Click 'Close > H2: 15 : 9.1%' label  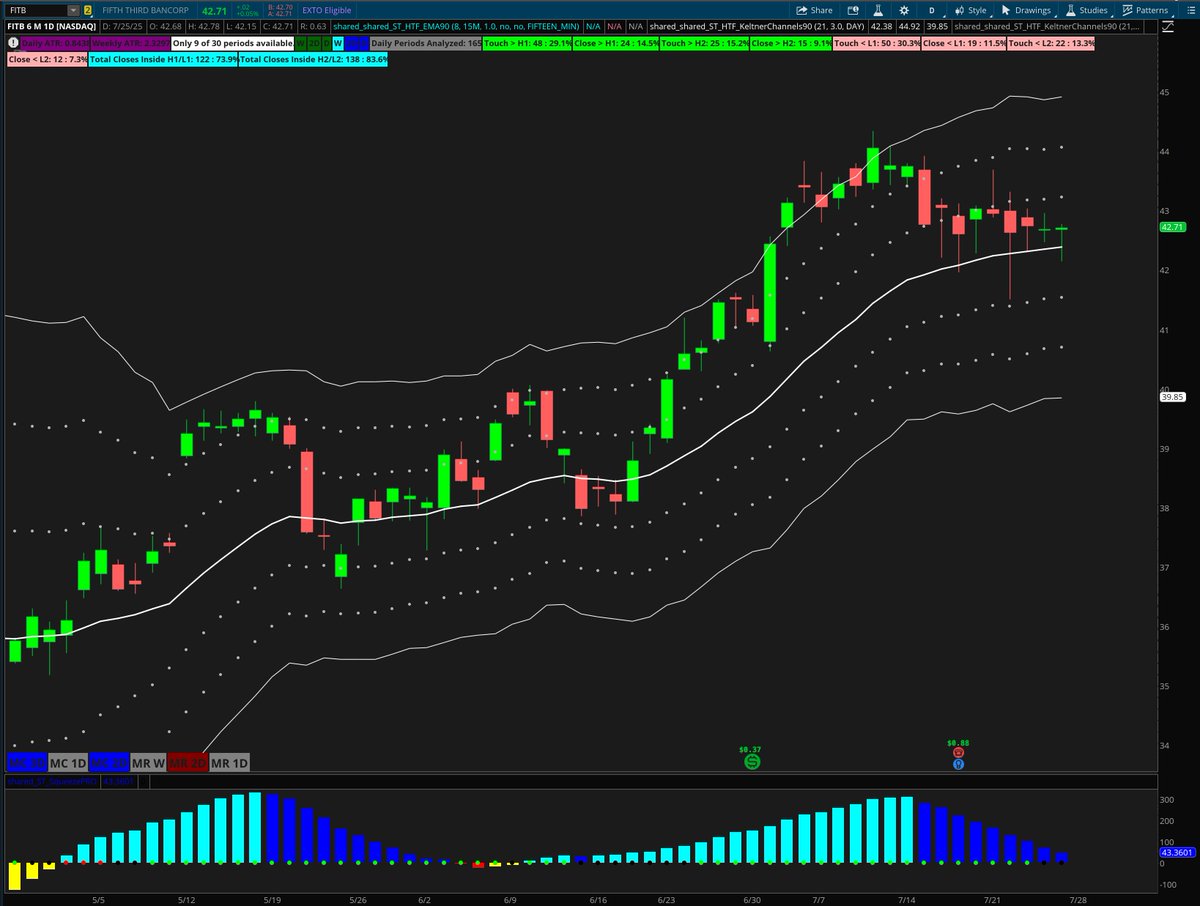click(x=791, y=43)
